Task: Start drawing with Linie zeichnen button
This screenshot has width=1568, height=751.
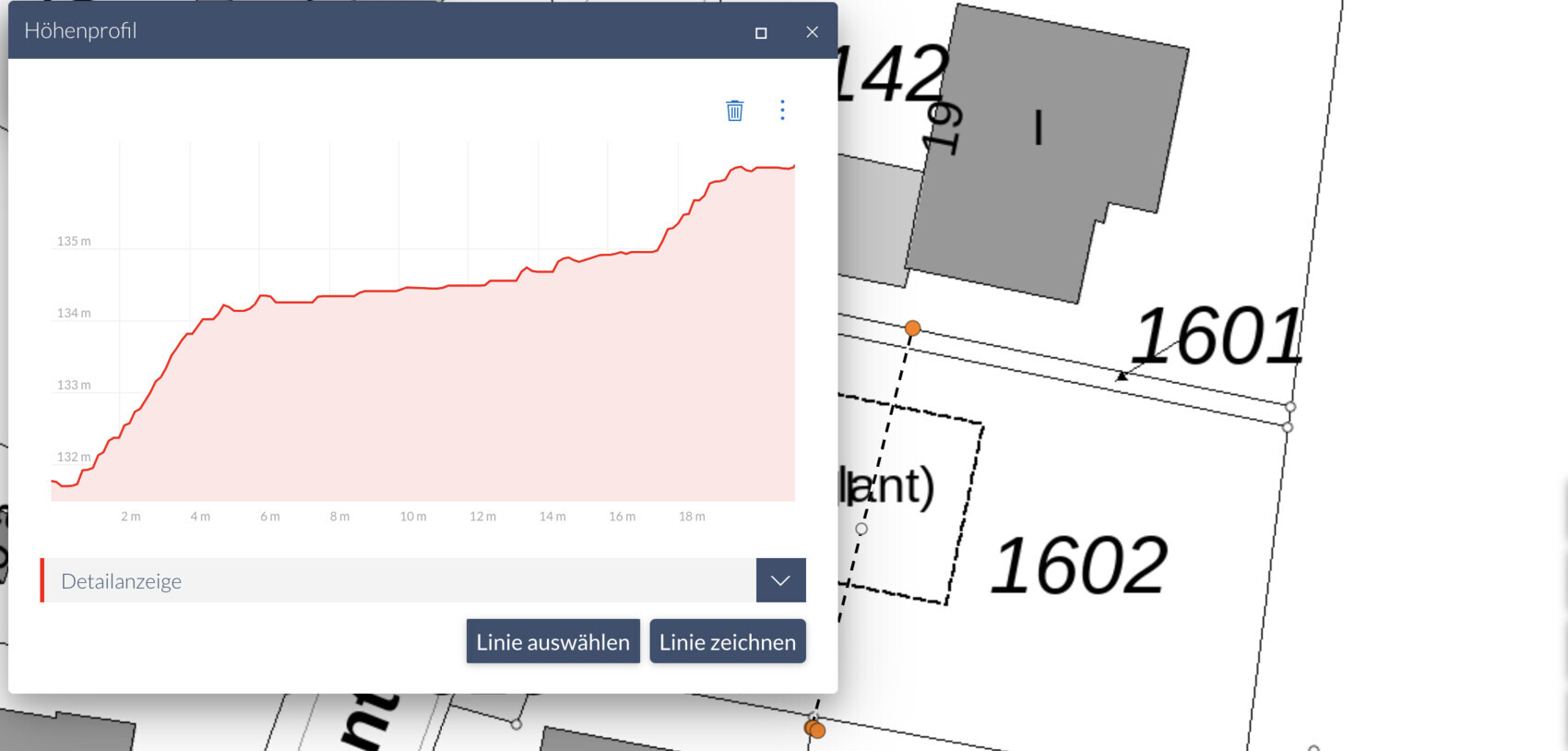Action: (x=727, y=642)
